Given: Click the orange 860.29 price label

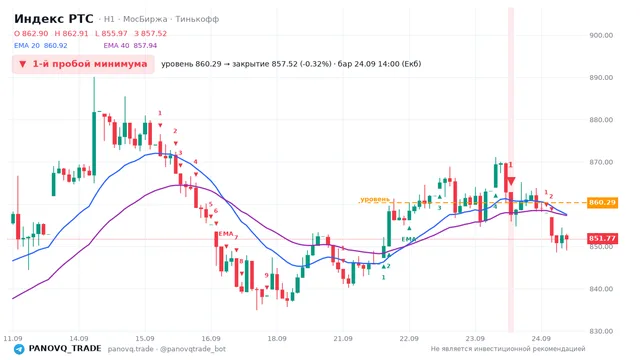Looking at the screenshot, I should pyautogui.click(x=602, y=202).
